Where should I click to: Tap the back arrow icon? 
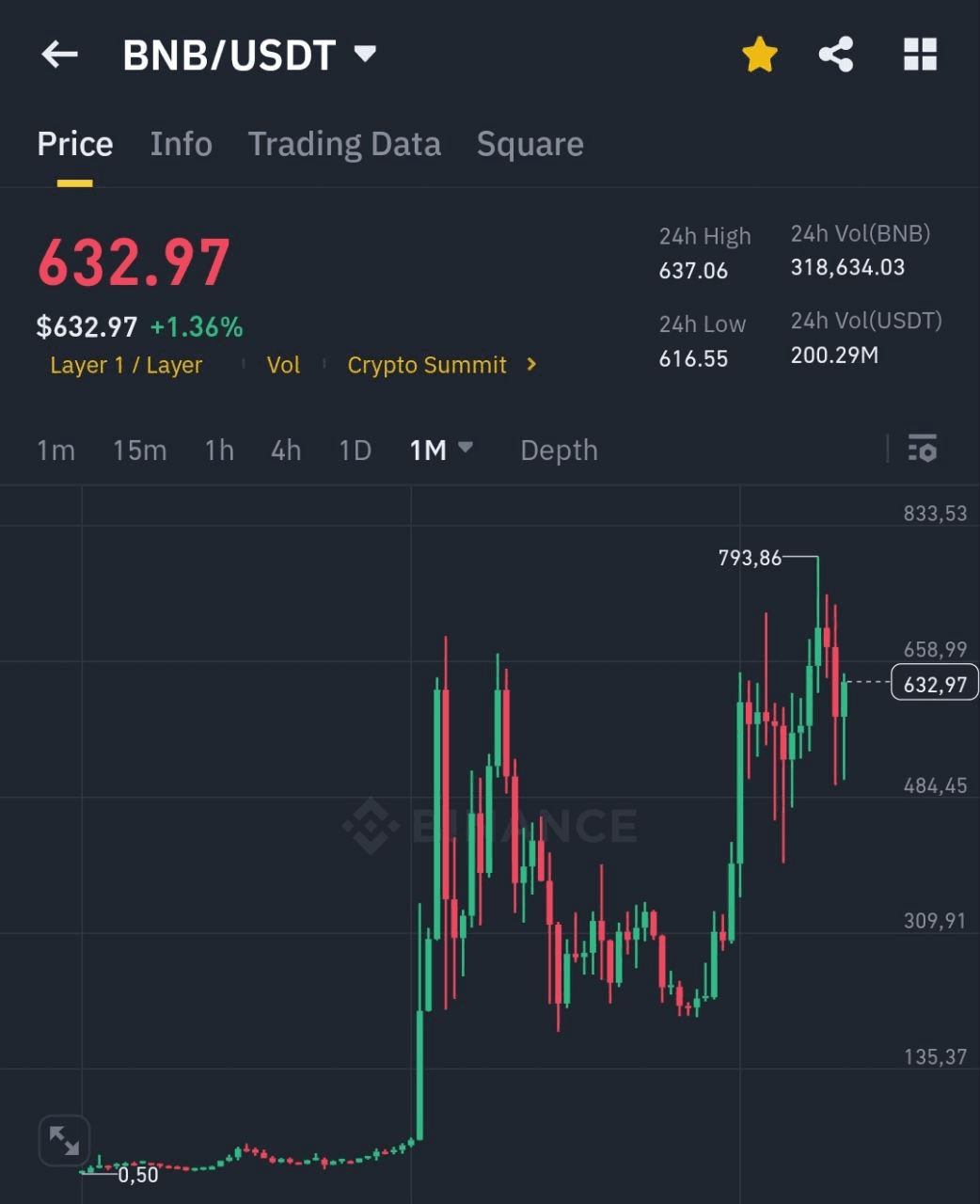pos(59,55)
